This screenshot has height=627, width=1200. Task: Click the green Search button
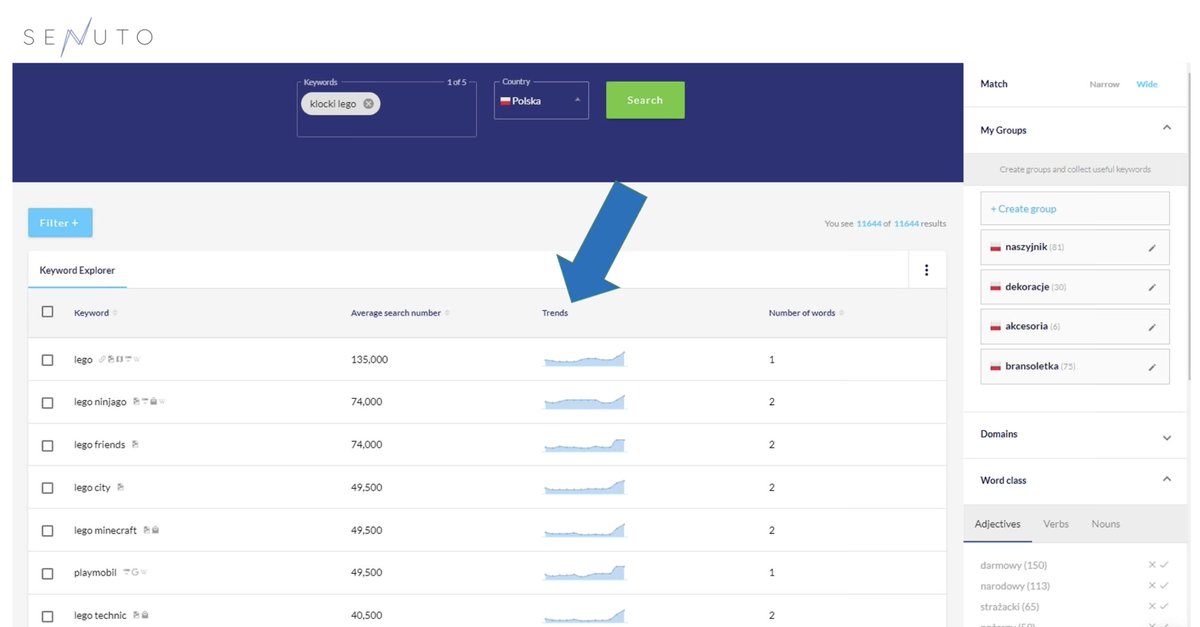point(645,100)
